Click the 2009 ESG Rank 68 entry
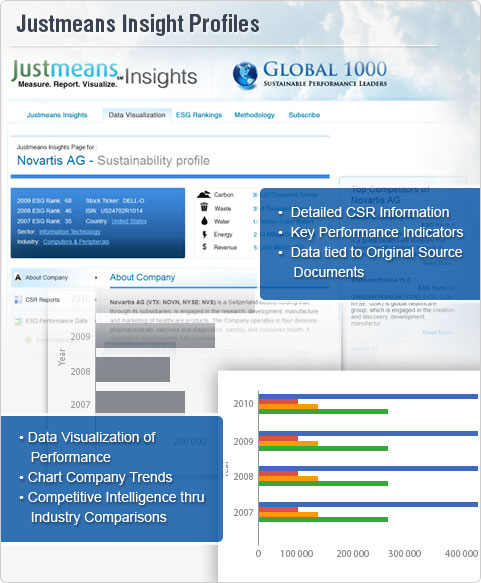Viewport: 481px width, 583px height. [x=44, y=201]
